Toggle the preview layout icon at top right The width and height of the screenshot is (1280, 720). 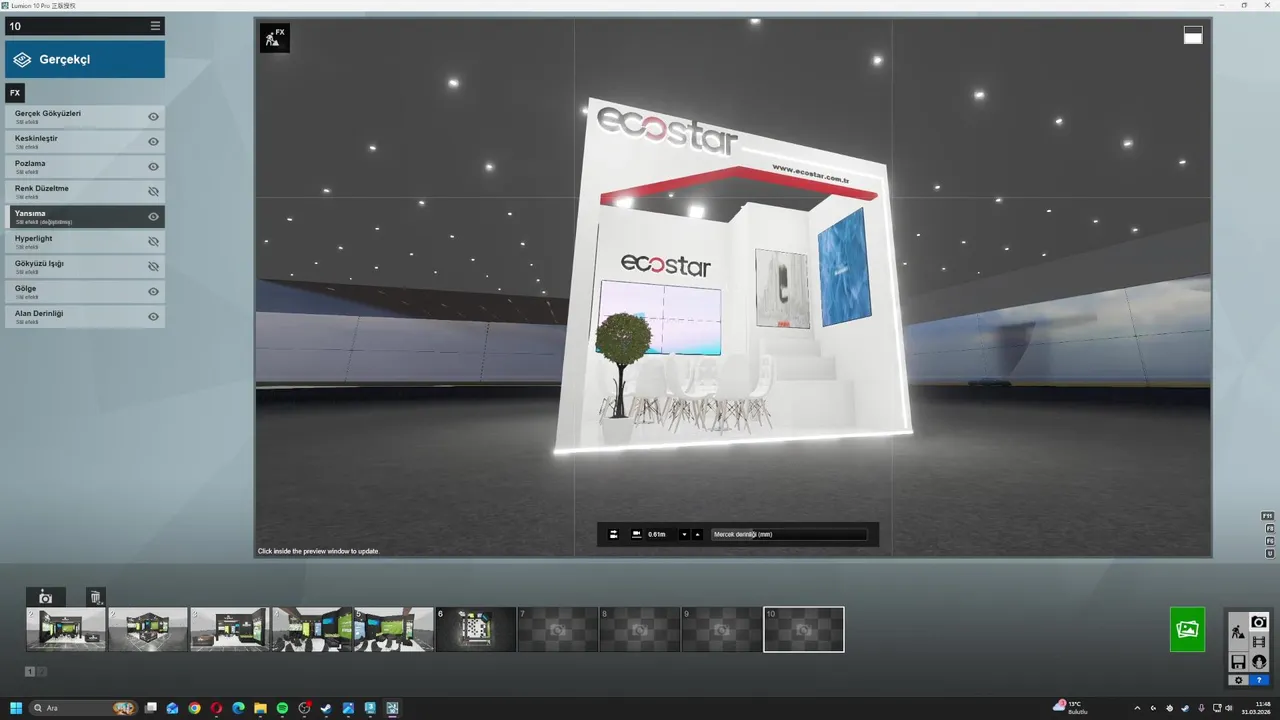pyautogui.click(x=1193, y=35)
